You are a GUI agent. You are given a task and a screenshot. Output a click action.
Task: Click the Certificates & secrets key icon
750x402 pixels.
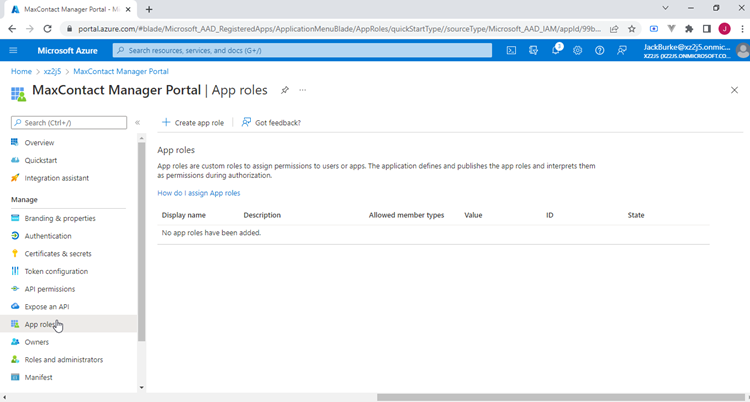(x=15, y=254)
